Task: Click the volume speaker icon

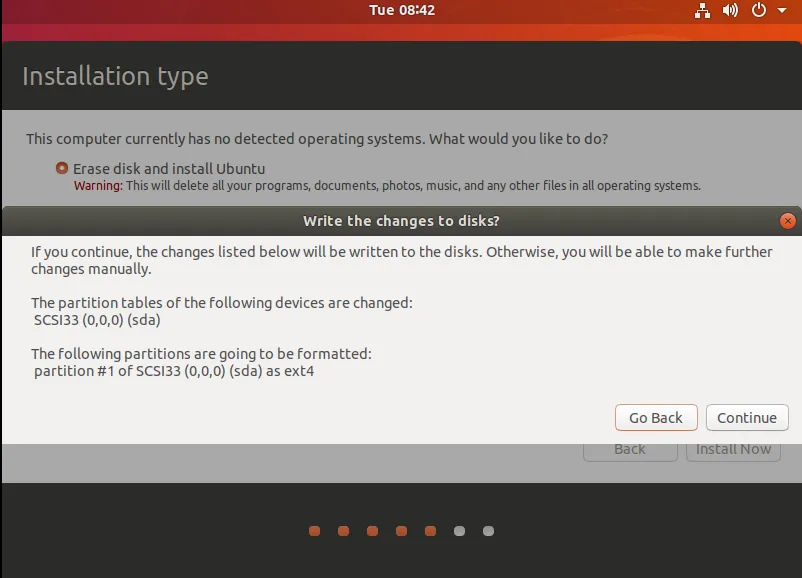Action: [730, 10]
